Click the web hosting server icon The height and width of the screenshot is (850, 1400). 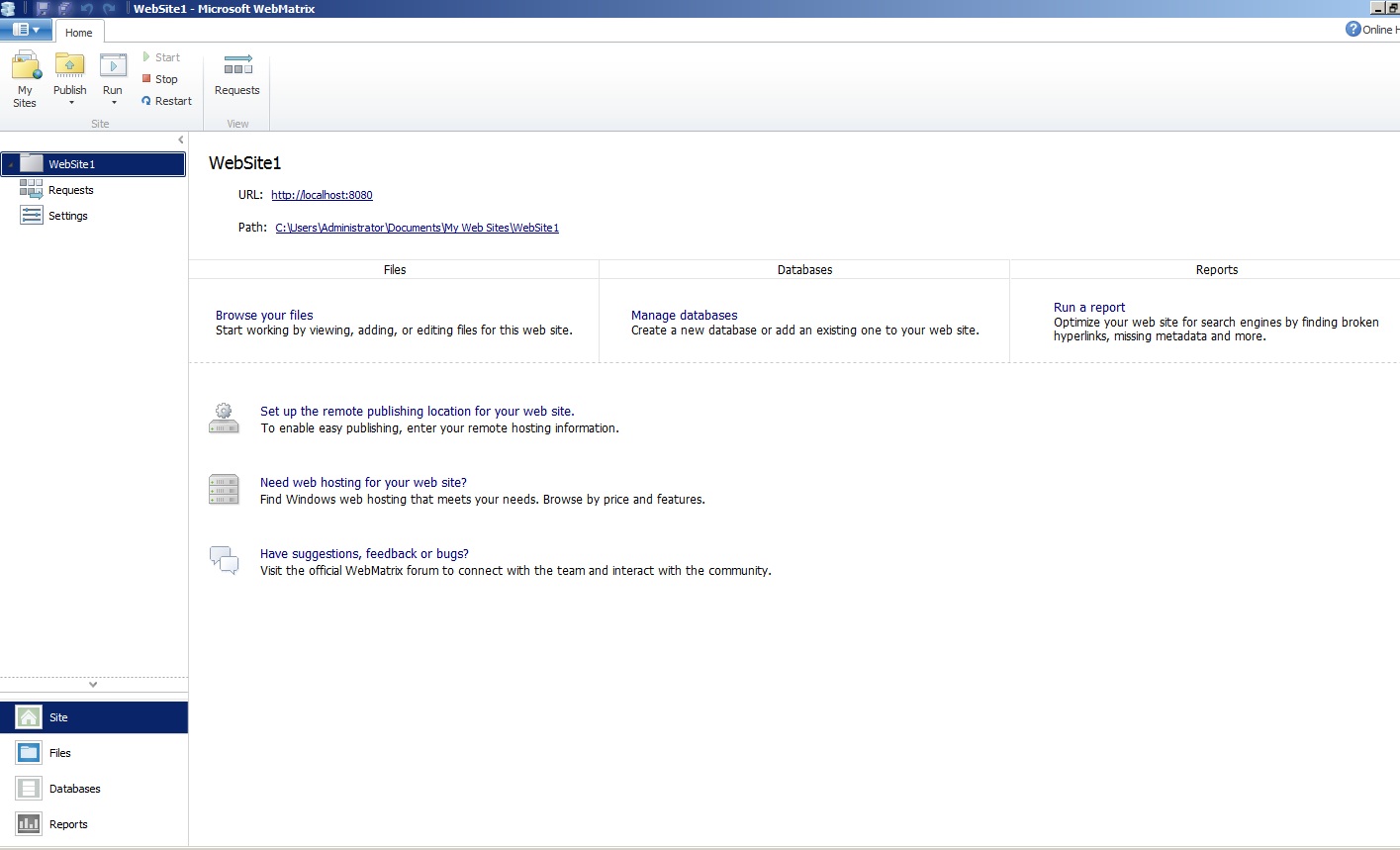(x=224, y=489)
